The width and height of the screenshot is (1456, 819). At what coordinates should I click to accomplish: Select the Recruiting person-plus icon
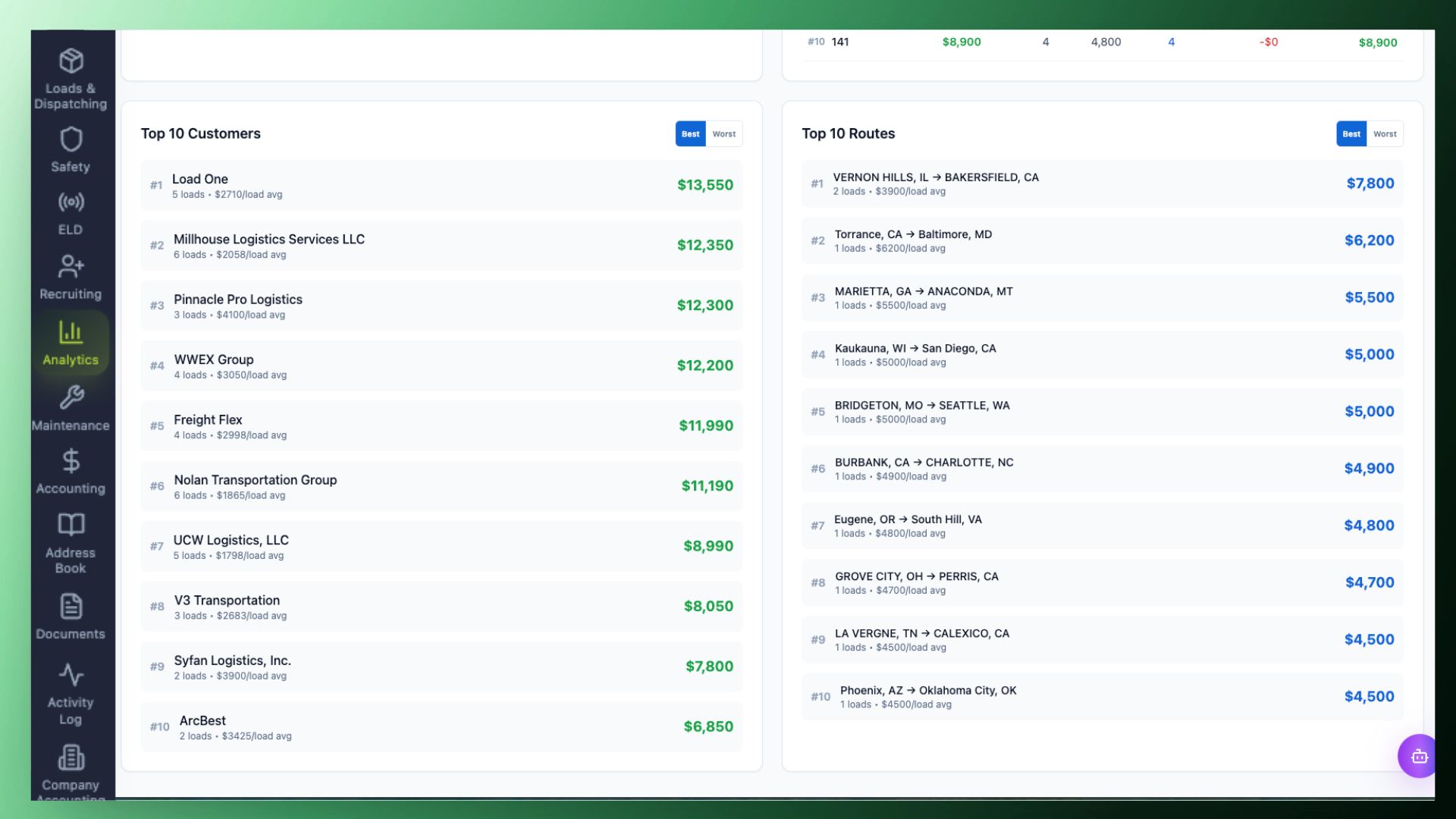tap(71, 266)
